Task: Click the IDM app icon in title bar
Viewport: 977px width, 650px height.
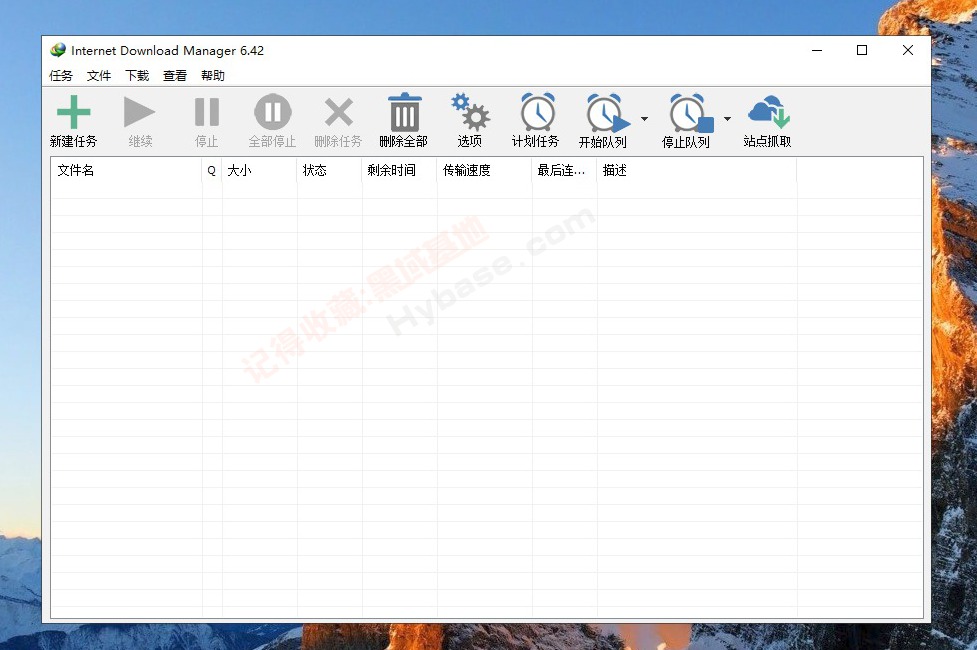Action: click(58, 50)
